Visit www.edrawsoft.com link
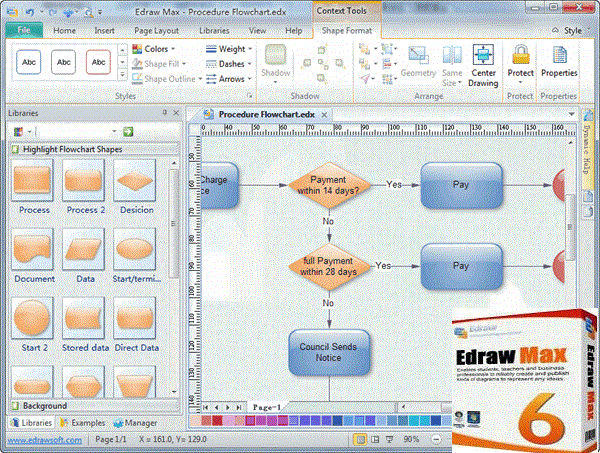Screen dimensions: 600x453 [44, 440]
